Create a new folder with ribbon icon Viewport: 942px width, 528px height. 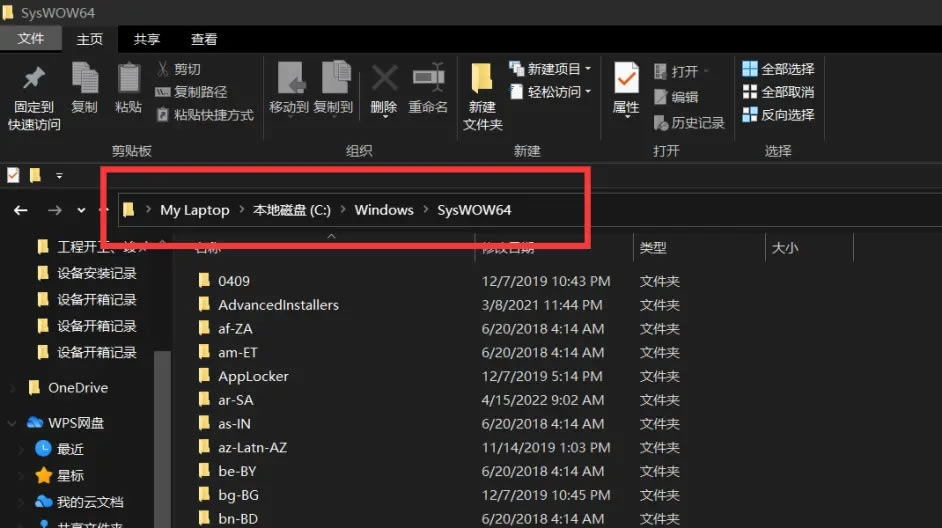(482, 80)
